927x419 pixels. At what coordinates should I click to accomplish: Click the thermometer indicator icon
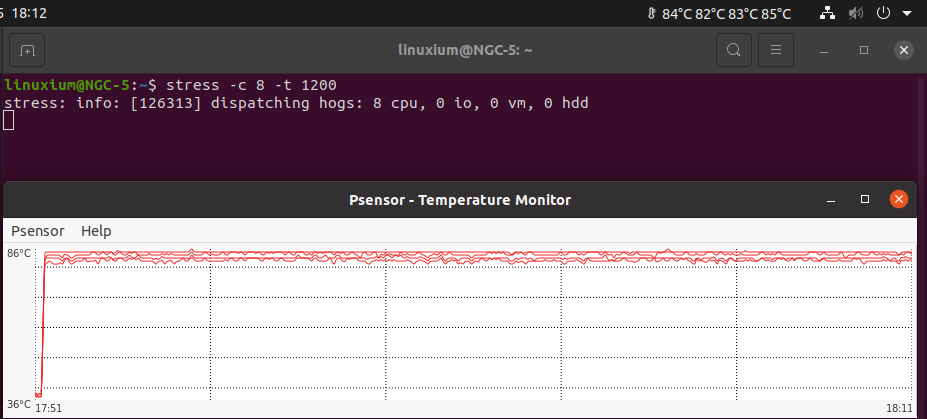pos(652,13)
